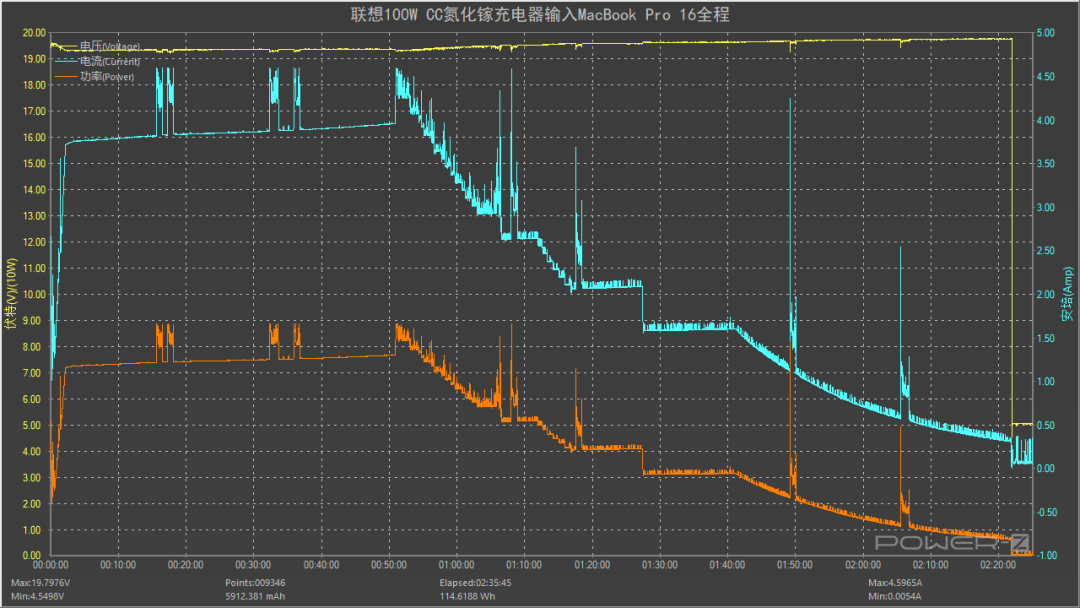Click the 2.50 amp axis label
Viewport: 1080px width, 608px height.
coord(1046,251)
